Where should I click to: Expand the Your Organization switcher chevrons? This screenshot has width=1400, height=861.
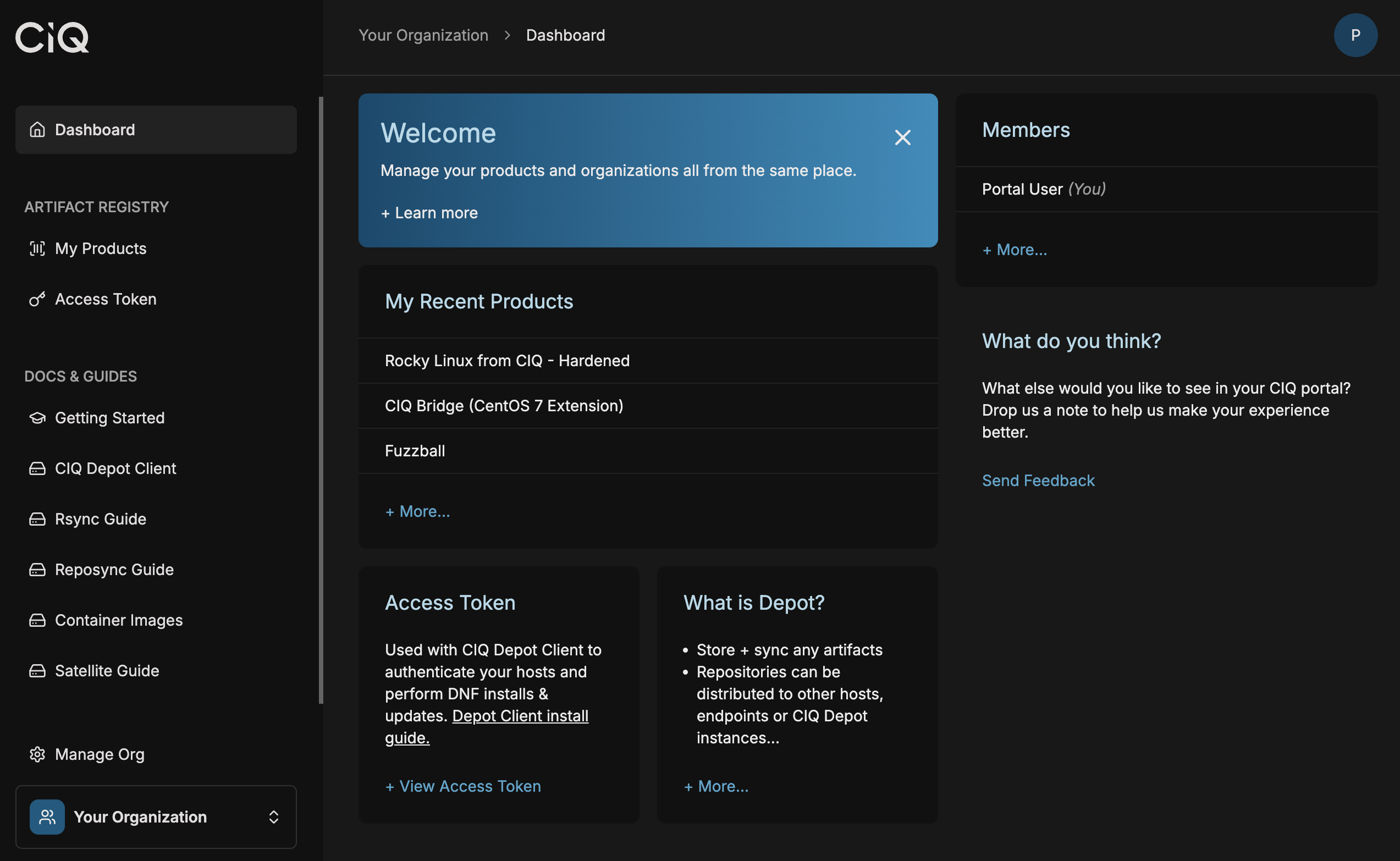[274, 817]
